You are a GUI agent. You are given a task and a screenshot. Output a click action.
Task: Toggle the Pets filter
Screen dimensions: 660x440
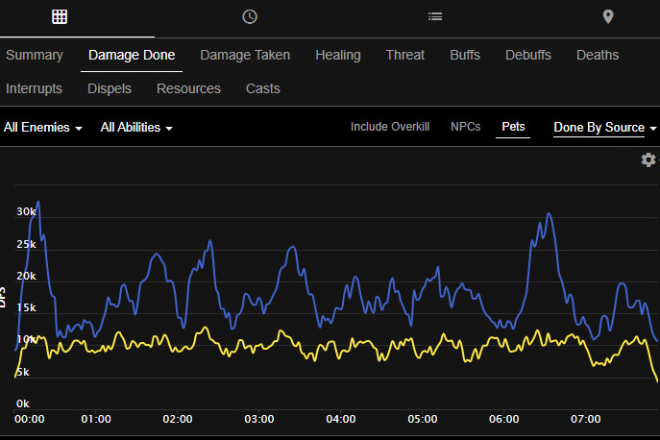[513, 127]
